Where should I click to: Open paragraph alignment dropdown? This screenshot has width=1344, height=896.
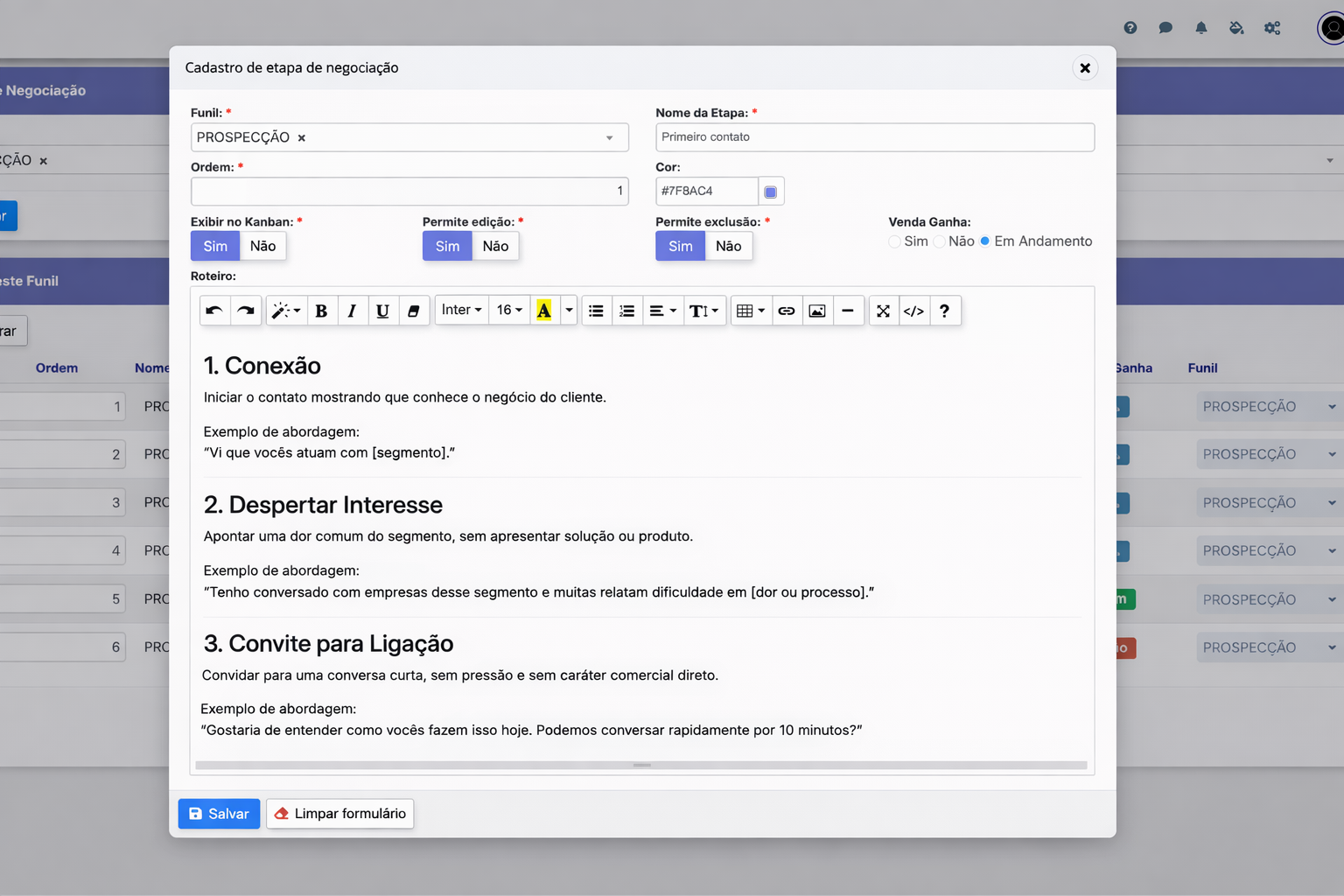click(x=662, y=311)
